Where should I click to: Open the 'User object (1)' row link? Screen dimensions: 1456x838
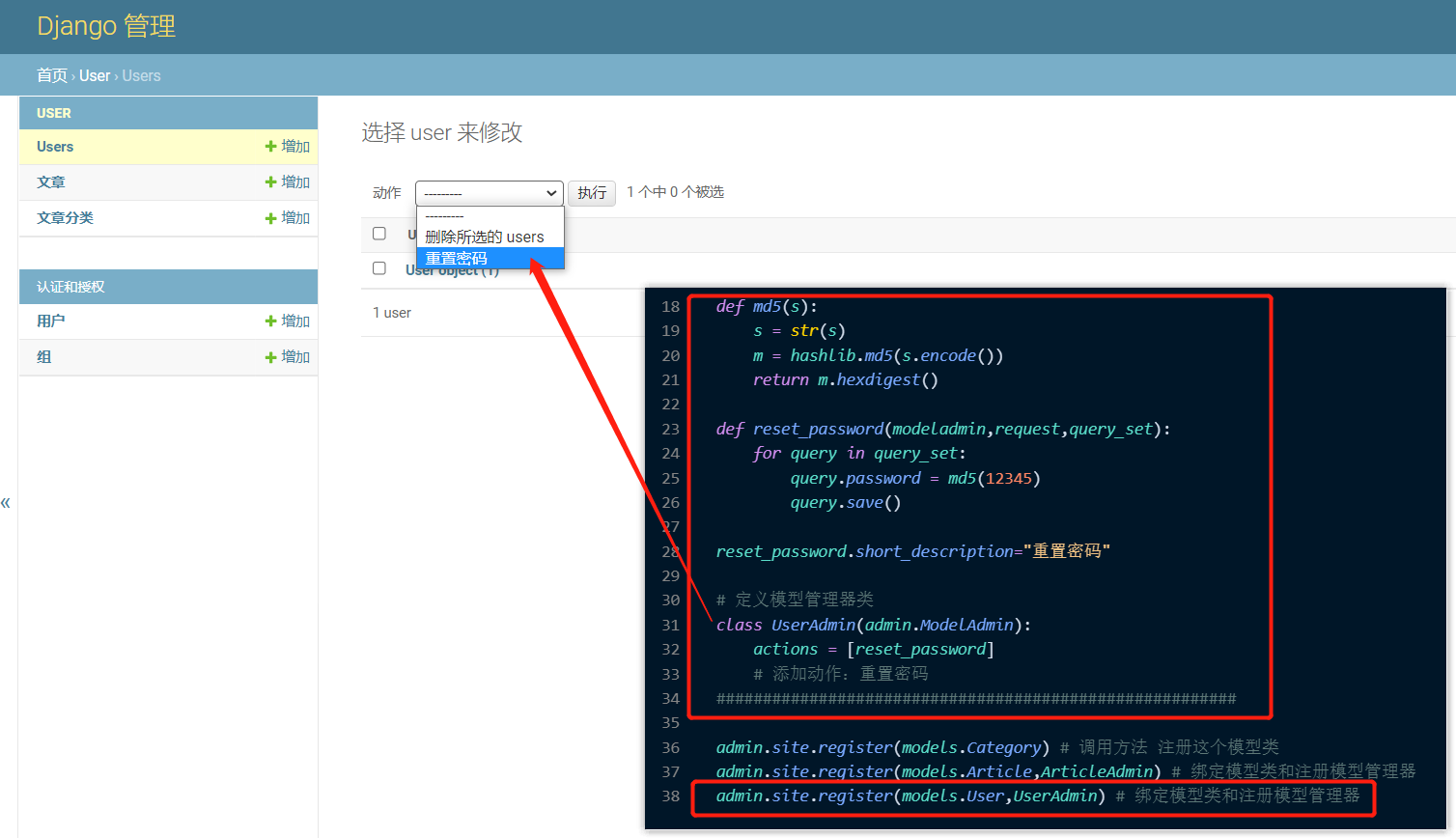pos(452,271)
